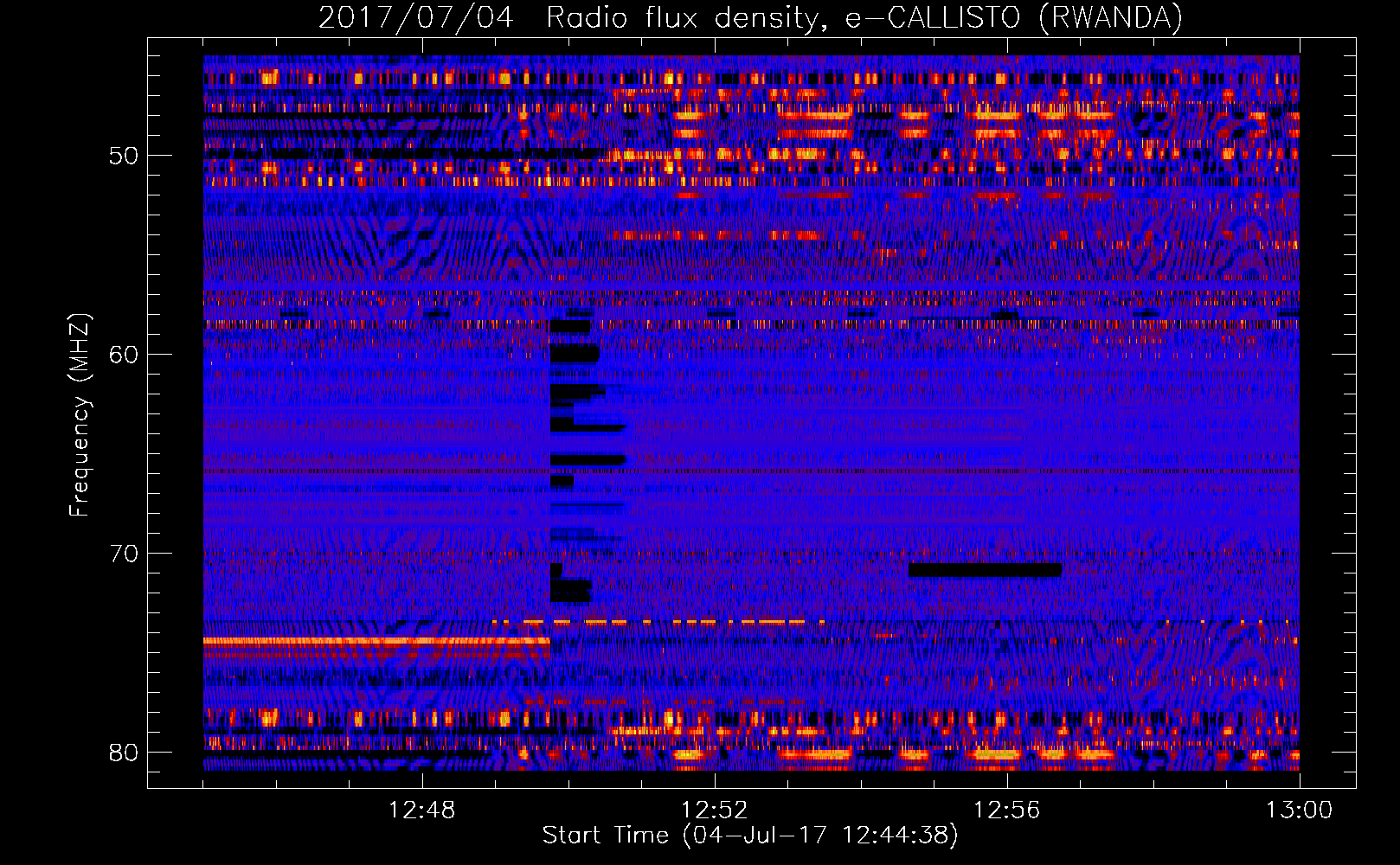Image resolution: width=1400 pixels, height=865 pixels.
Task: Click the plot title mentioning e-CALLISTO (RWANDA)
Action: tap(750, 17)
